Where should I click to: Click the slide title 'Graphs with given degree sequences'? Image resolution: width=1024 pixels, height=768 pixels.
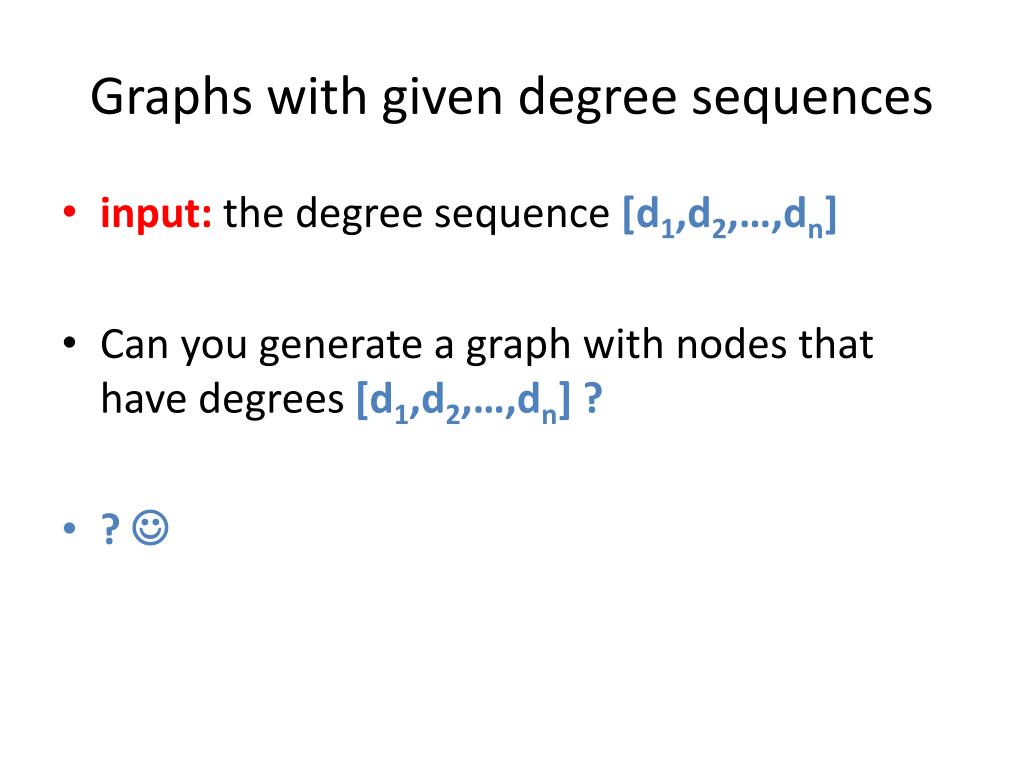coord(511,98)
